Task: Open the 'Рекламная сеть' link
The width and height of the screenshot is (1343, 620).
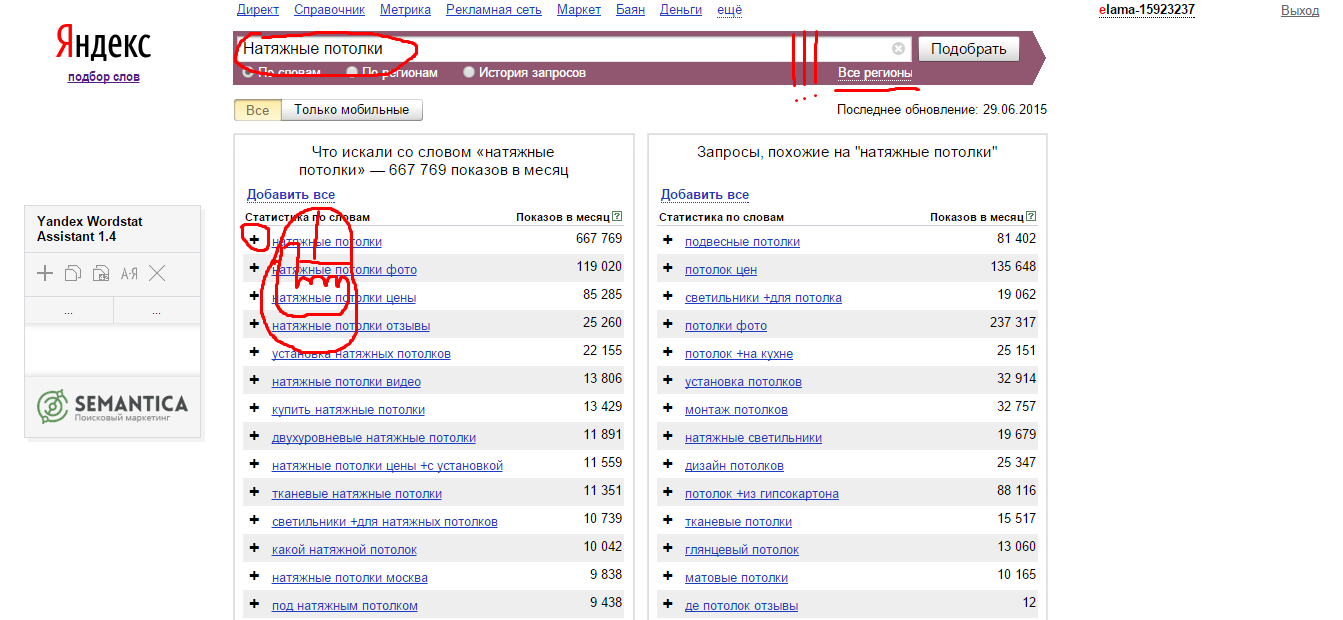Action: coord(494,10)
